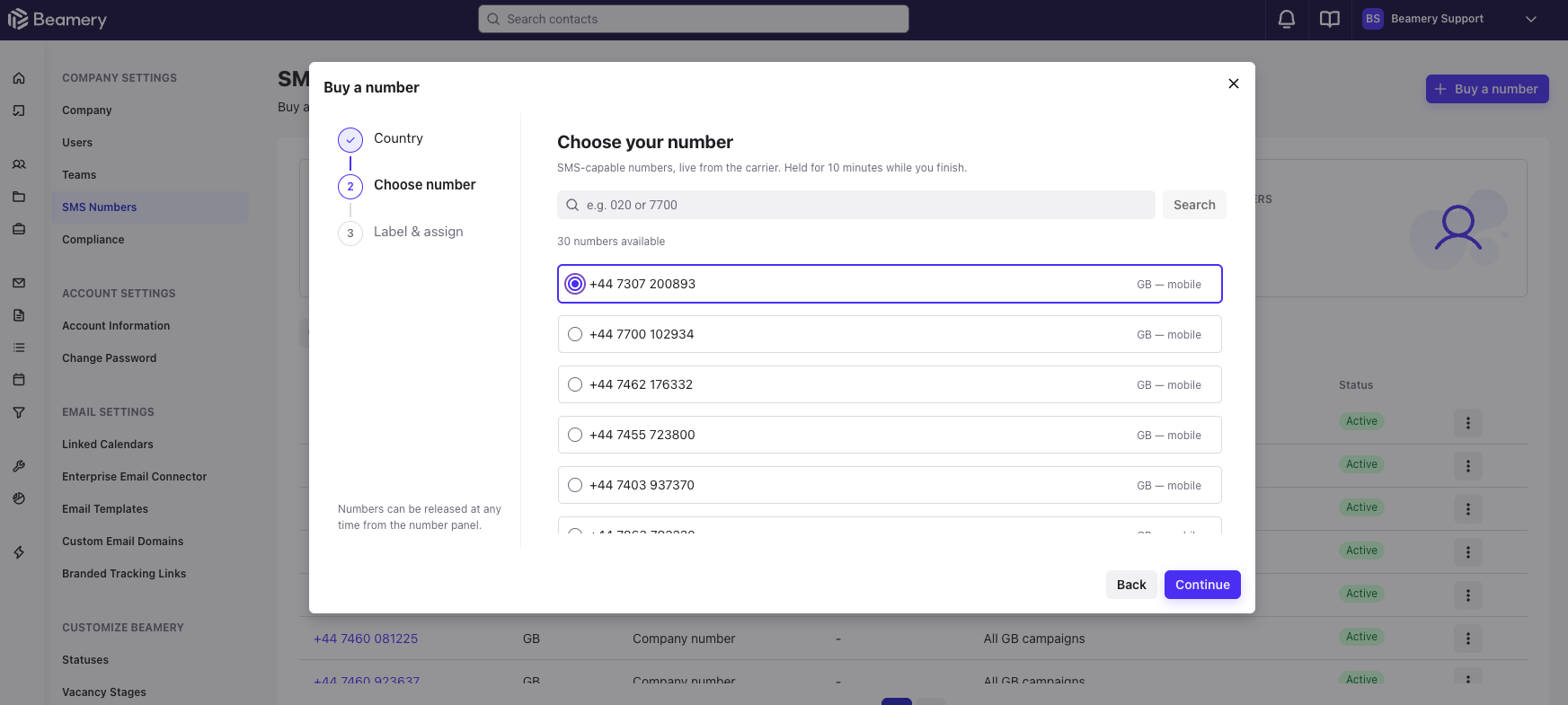Click the BS user avatar
The width and height of the screenshot is (1568, 705).
(1373, 19)
